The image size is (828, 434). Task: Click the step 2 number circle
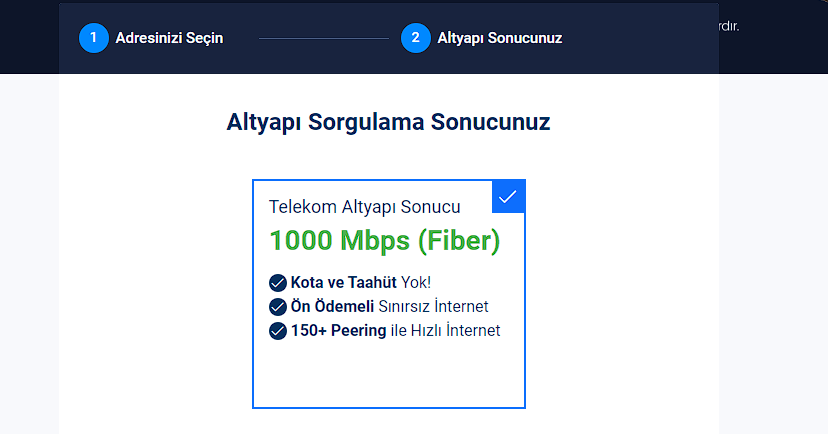(415, 38)
